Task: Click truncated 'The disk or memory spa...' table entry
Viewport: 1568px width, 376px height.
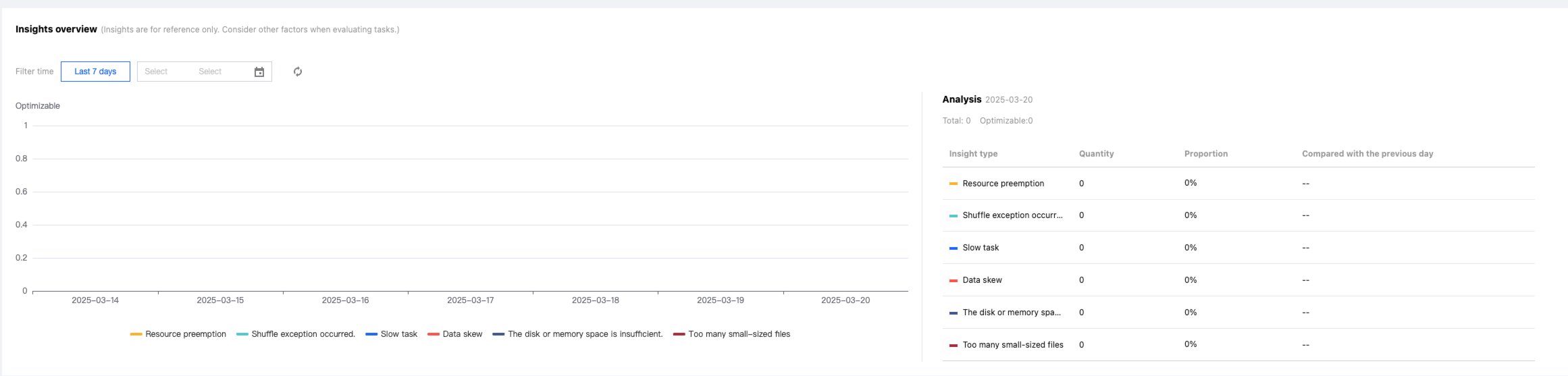Action: point(1012,313)
